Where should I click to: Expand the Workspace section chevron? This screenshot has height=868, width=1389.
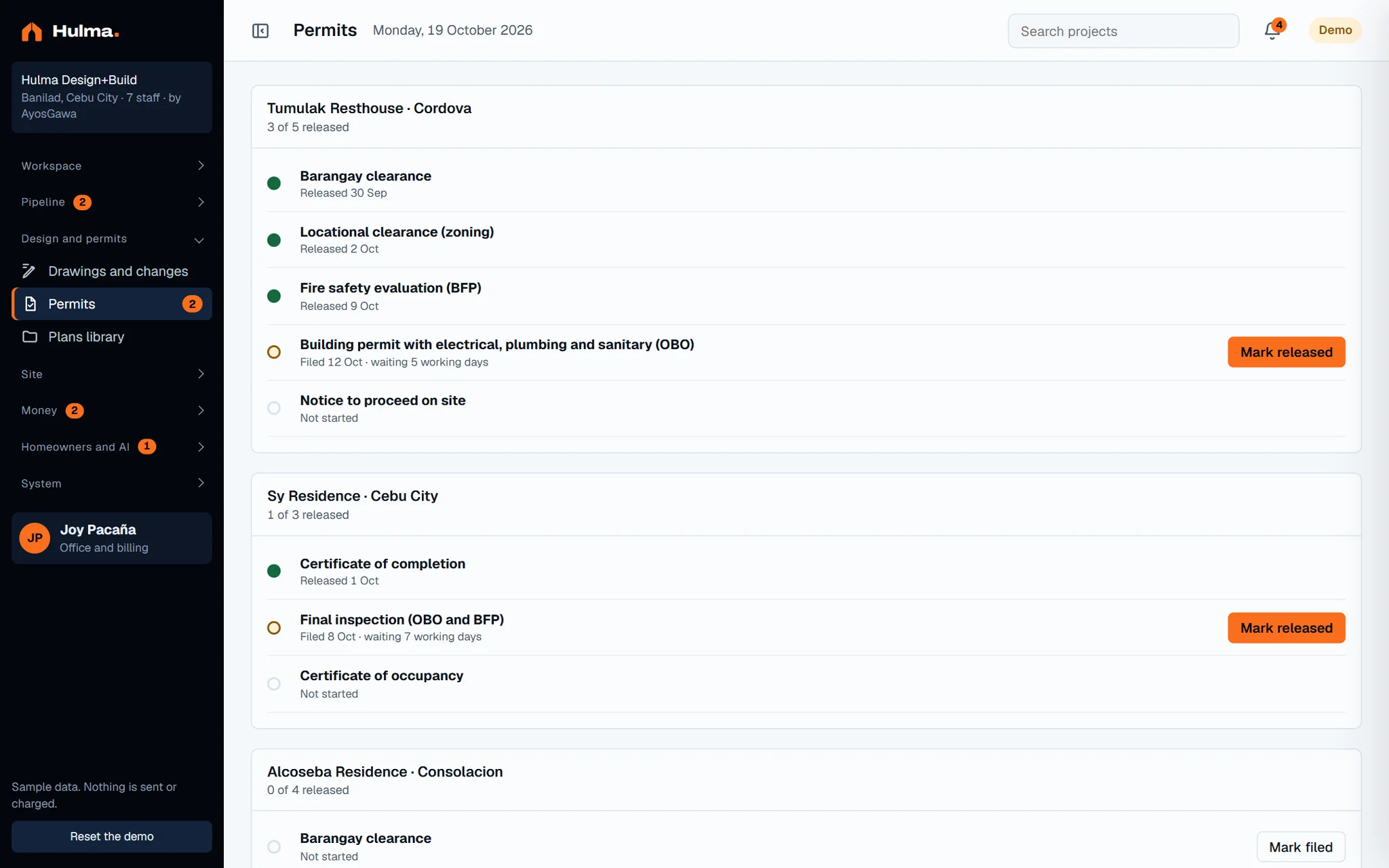pos(201,166)
